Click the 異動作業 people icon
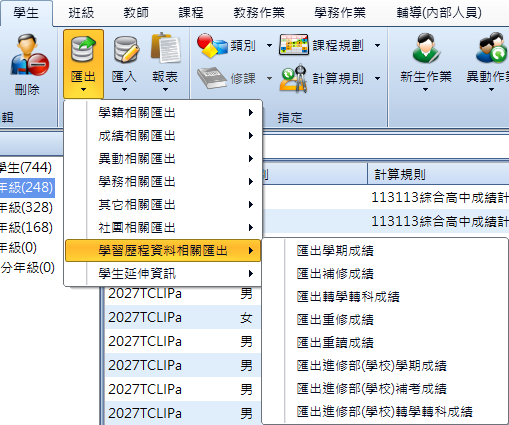This screenshot has width=509, height=425. [491, 48]
